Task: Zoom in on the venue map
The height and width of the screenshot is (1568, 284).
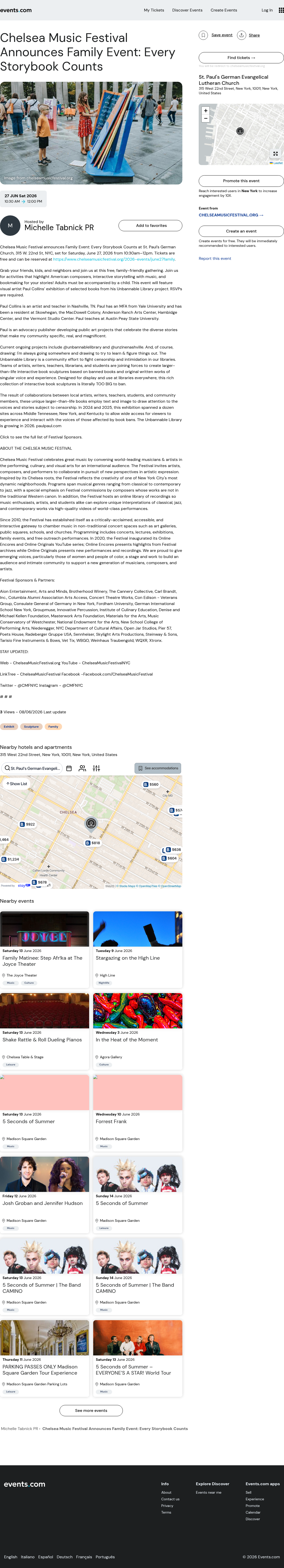Action: pos(206,111)
